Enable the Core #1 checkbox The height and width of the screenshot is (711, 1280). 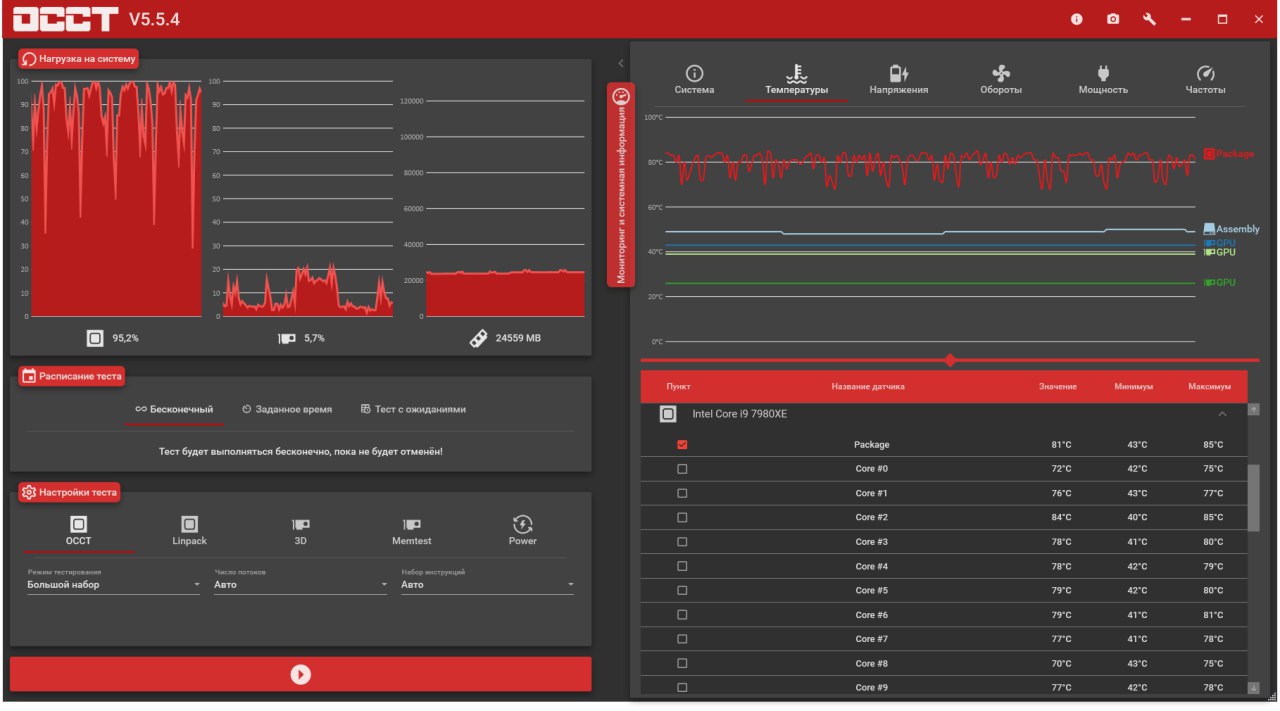point(682,493)
